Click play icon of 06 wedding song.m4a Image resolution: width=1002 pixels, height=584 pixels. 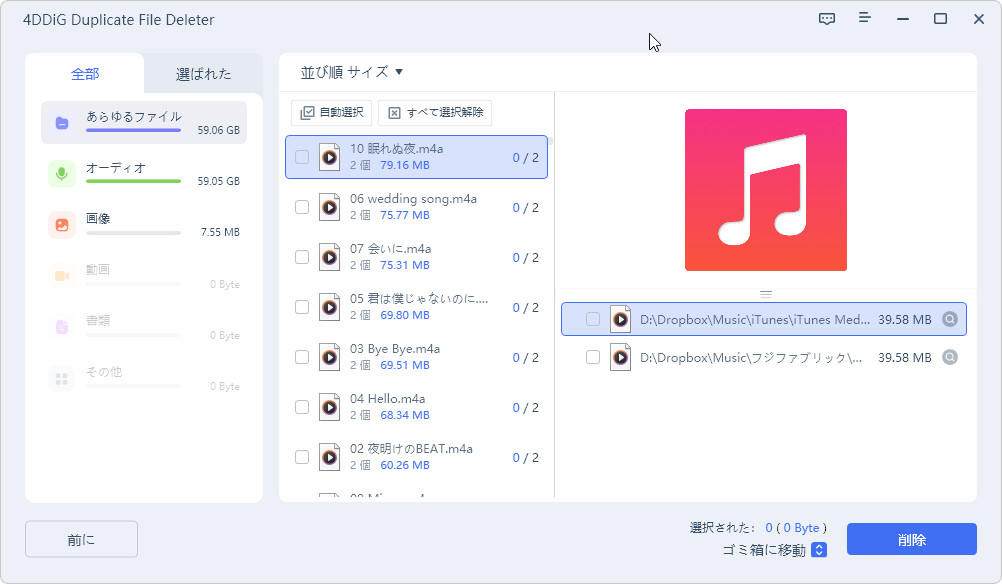(329, 207)
